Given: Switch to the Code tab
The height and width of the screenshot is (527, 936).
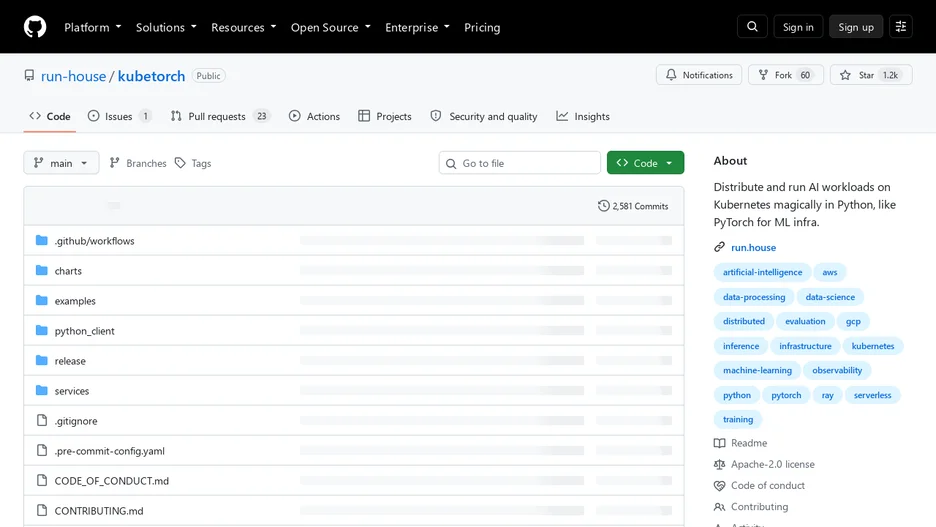Looking at the screenshot, I should [x=50, y=116].
